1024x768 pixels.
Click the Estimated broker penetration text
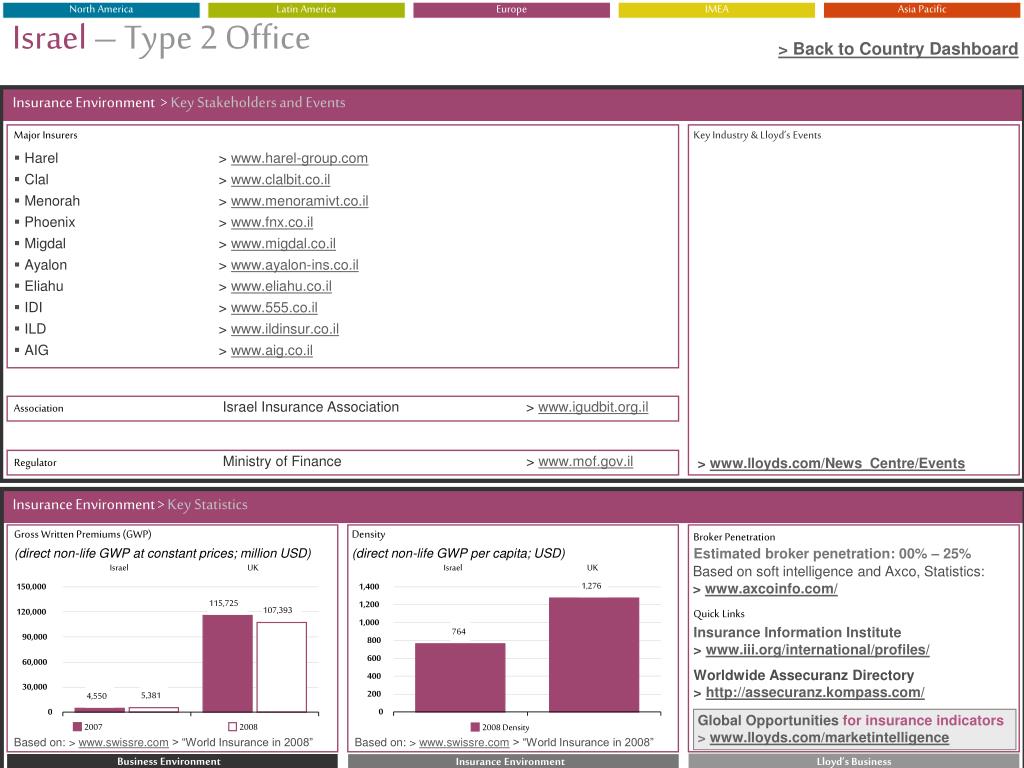pos(832,554)
